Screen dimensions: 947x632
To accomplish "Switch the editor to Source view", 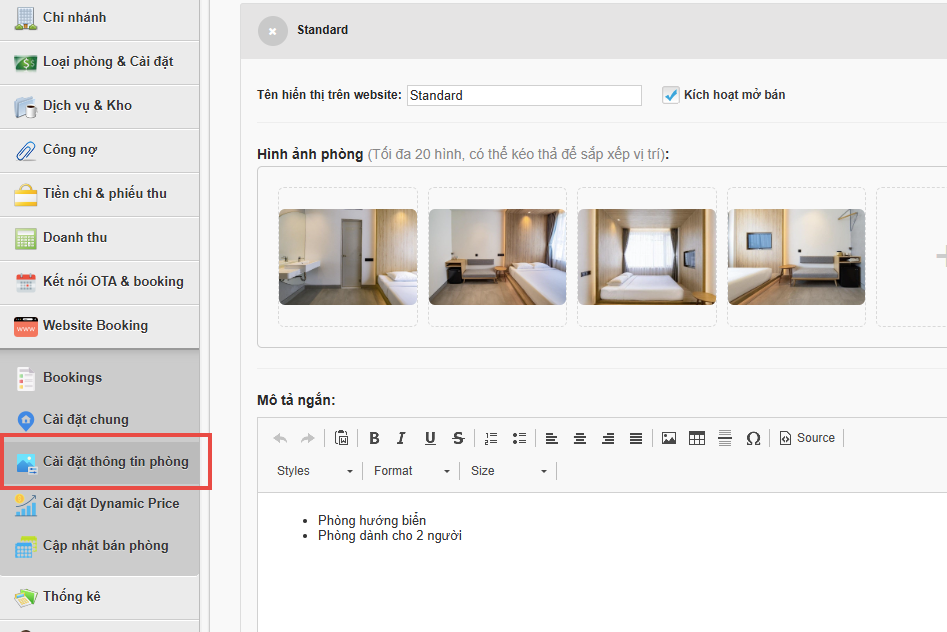I will [x=807, y=438].
